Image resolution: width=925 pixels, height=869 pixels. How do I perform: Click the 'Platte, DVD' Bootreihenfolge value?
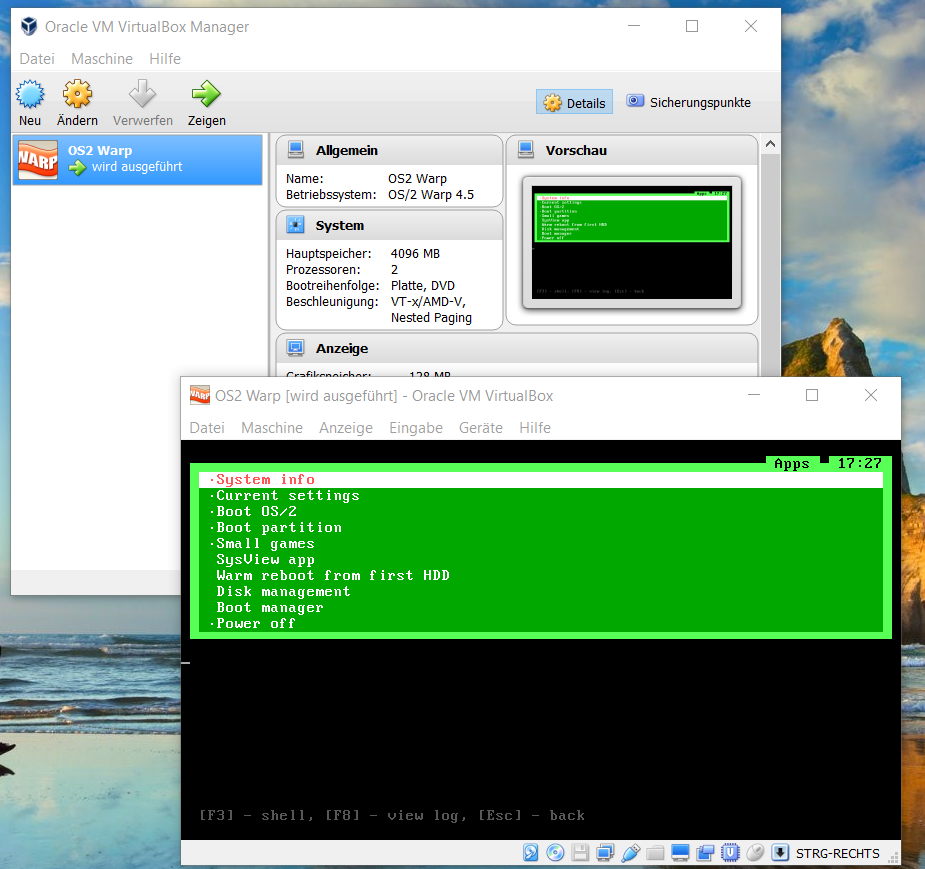422,286
